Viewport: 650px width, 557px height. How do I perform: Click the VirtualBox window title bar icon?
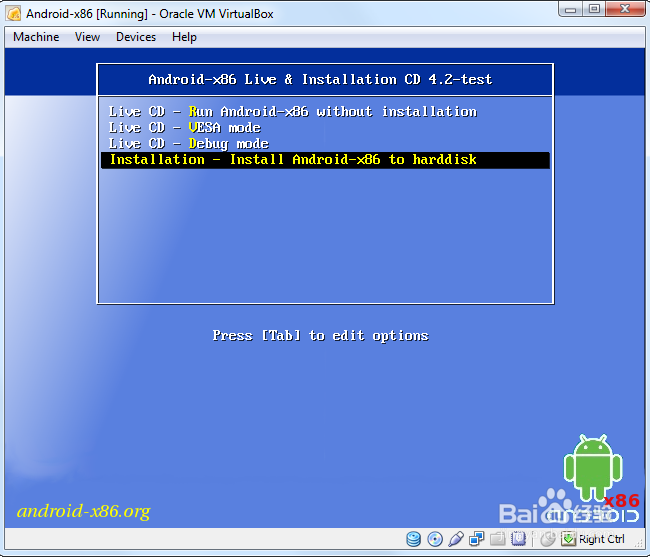pyautogui.click(x=13, y=14)
